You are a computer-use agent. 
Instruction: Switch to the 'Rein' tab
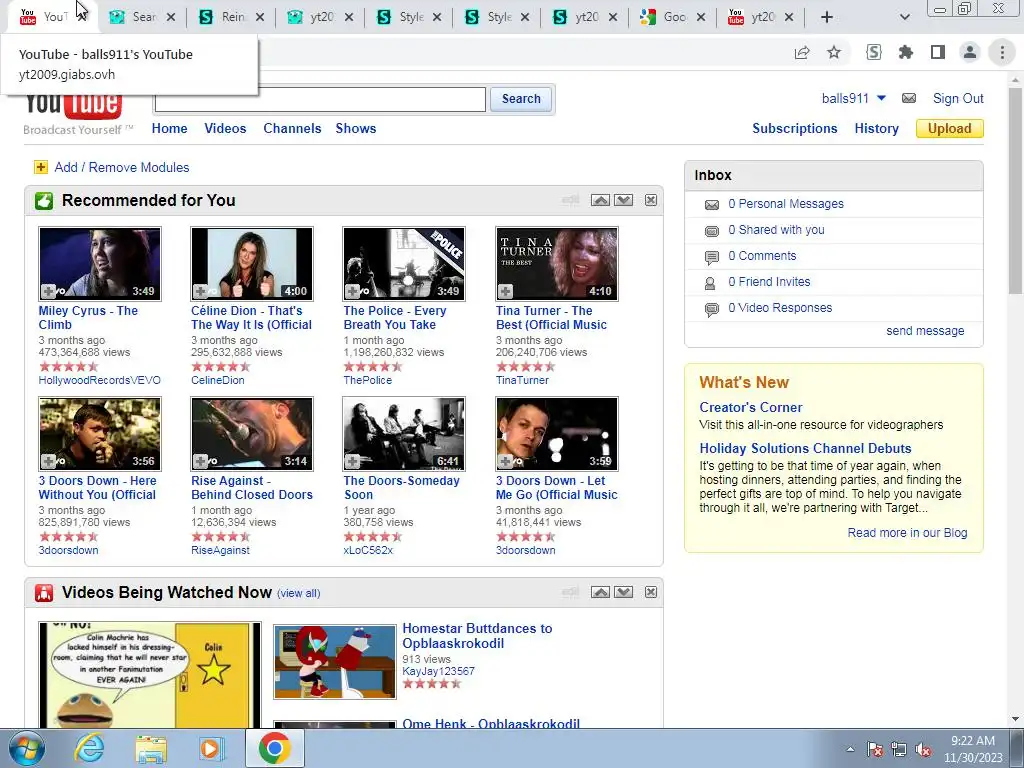pyautogui.click(x=231, y=17)
